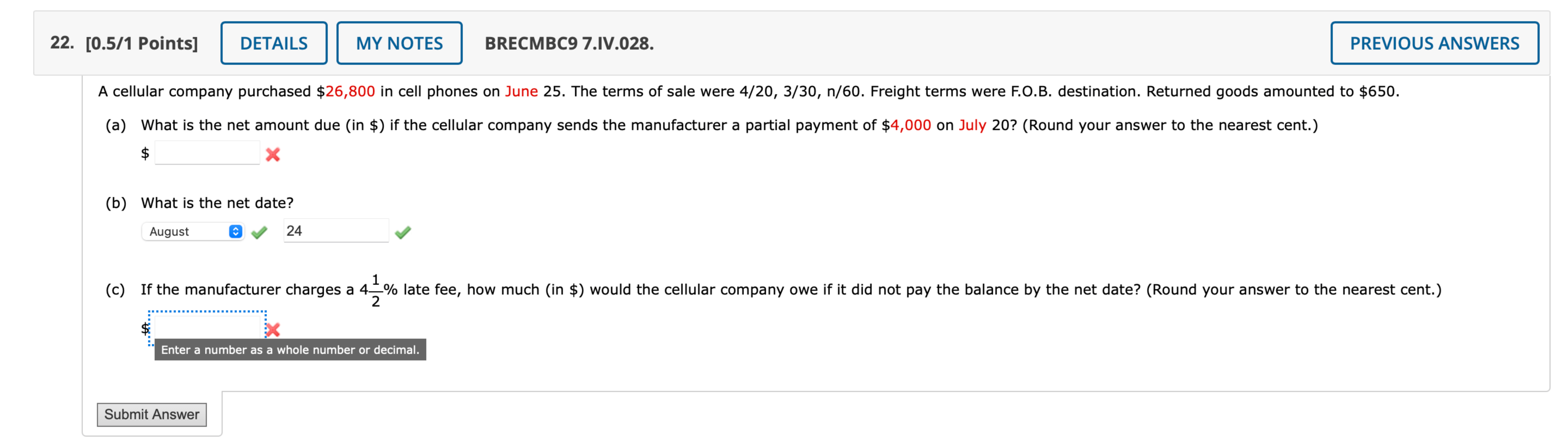Click the 22. [0.5/1 Points] score label
Screen dimensions: 1568x441
pos(124,43)
